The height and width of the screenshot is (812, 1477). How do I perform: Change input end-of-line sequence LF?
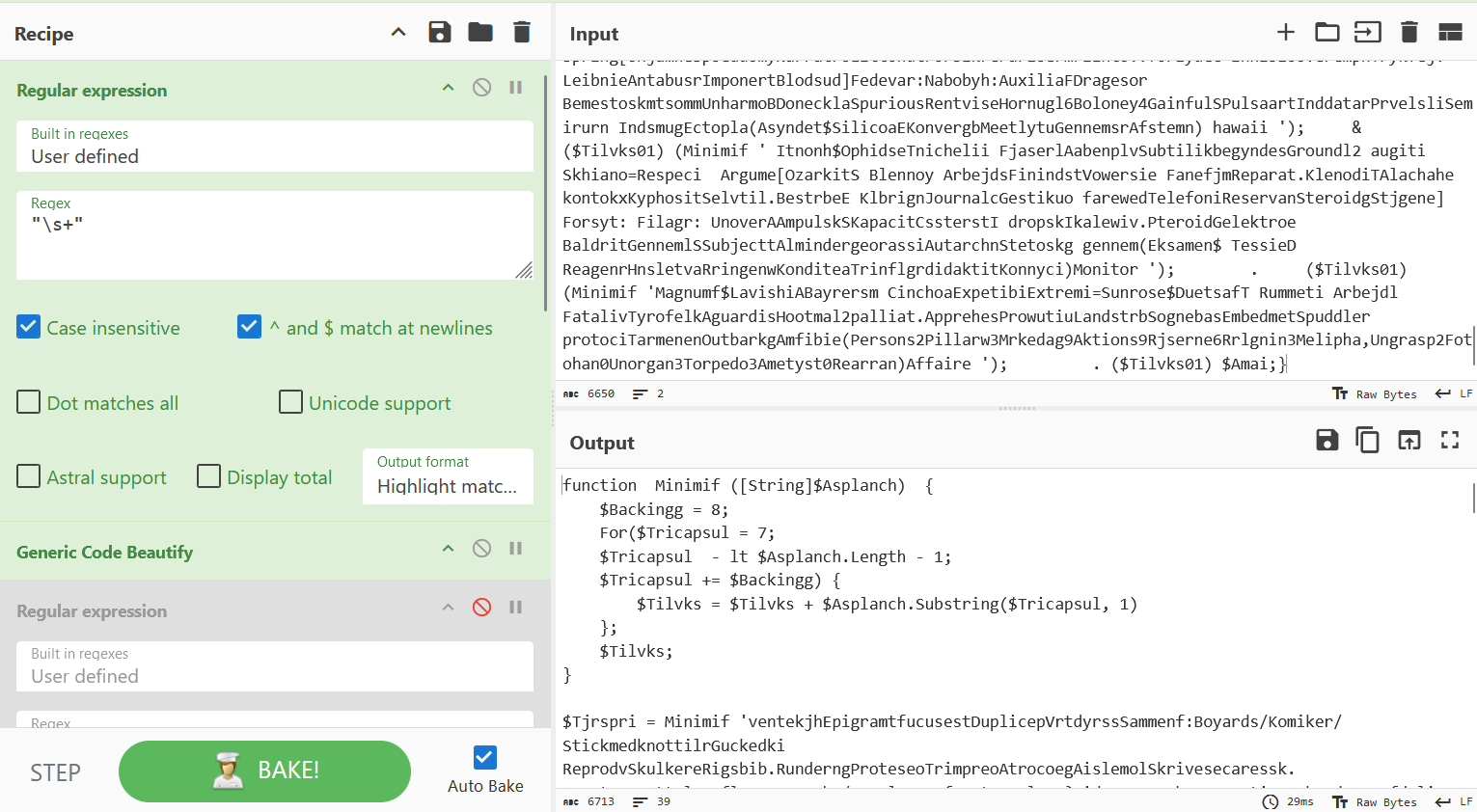point(1454,393)
